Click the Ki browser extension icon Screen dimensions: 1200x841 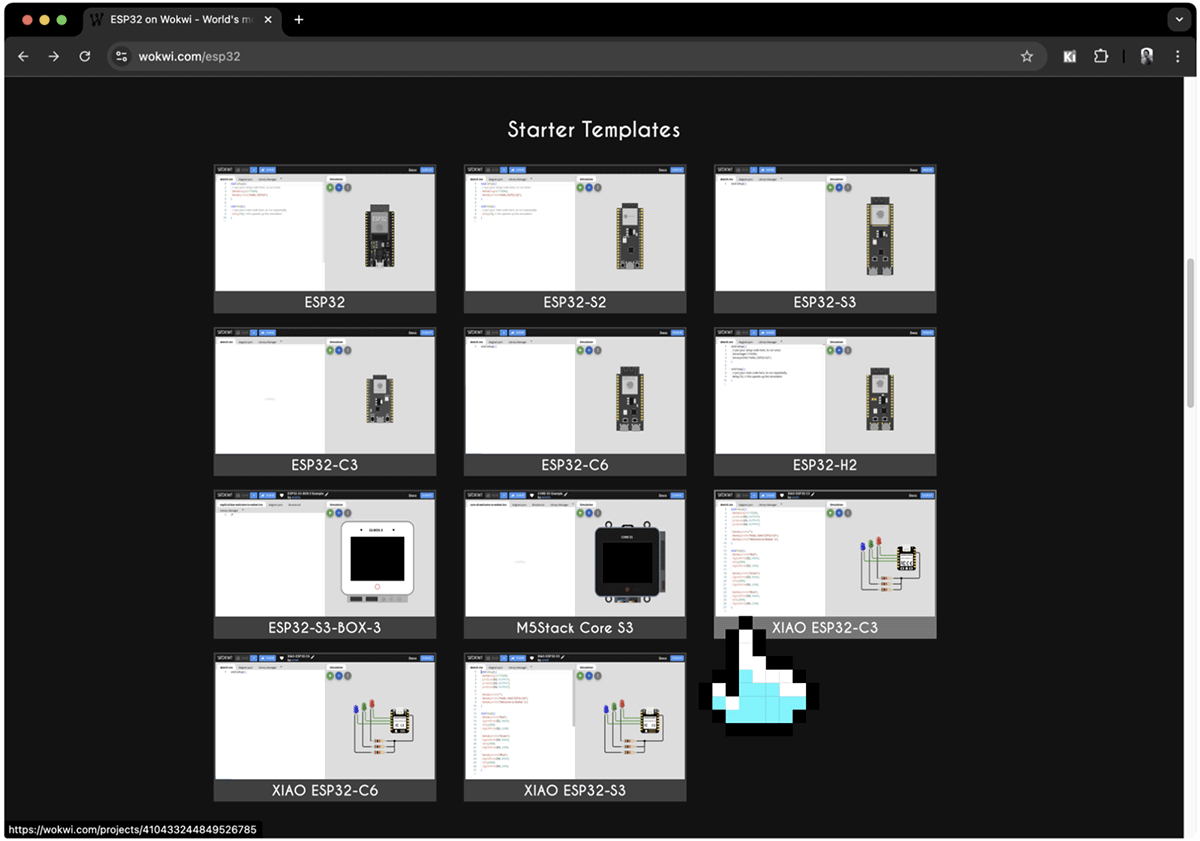coord(1069,56)
